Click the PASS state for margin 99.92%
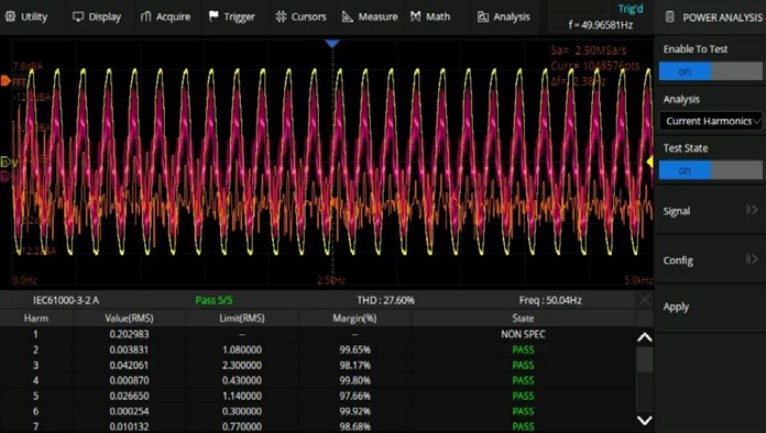Viewport: 766px width, 433px height. pyautogui.click(x=523, y=411)
